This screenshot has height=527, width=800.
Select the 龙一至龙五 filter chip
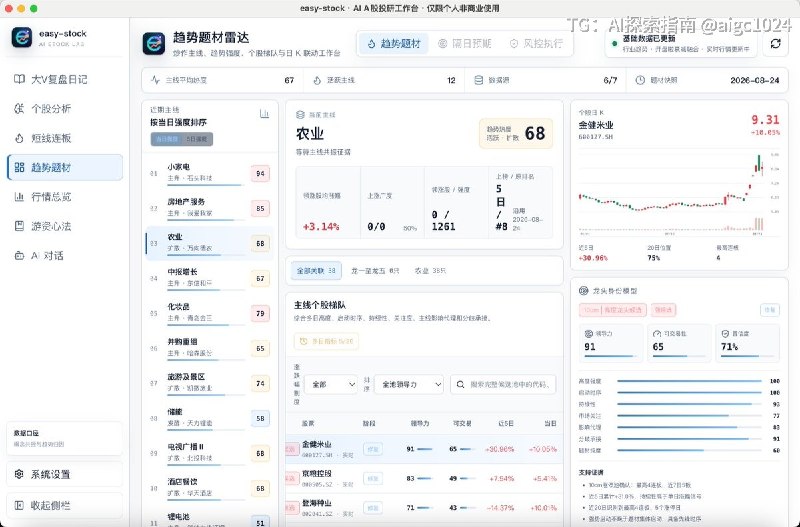tap(375, 271)
